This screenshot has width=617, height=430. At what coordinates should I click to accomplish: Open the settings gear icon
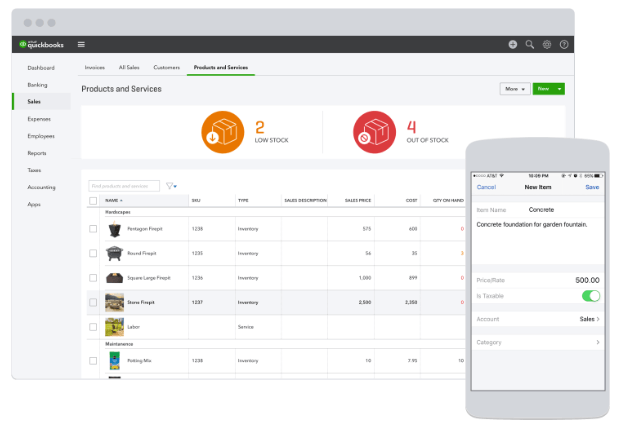coord(547,44)
